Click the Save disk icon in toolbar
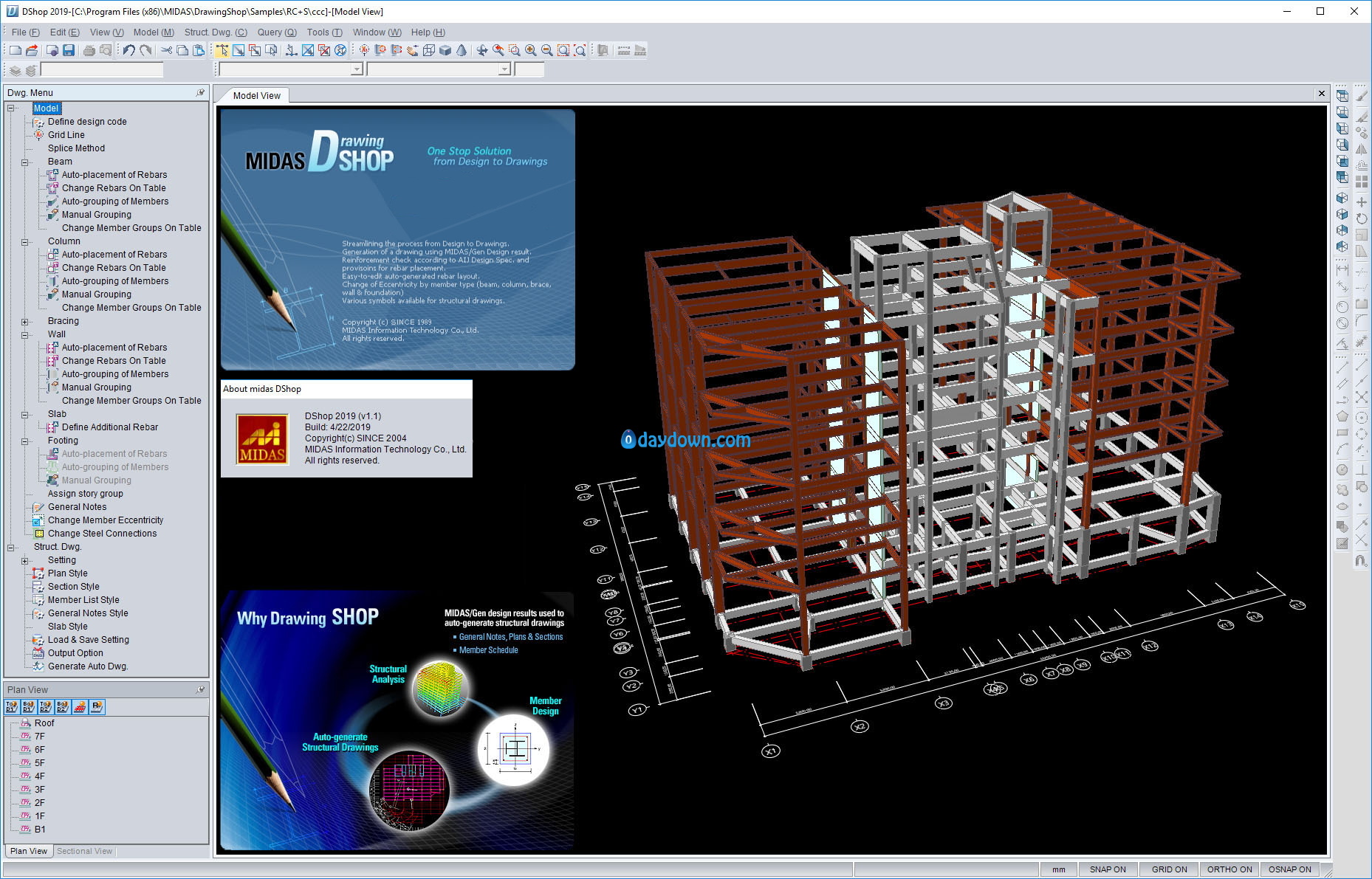This screenshot has width=1372, height=879. [x=69, y=50]
